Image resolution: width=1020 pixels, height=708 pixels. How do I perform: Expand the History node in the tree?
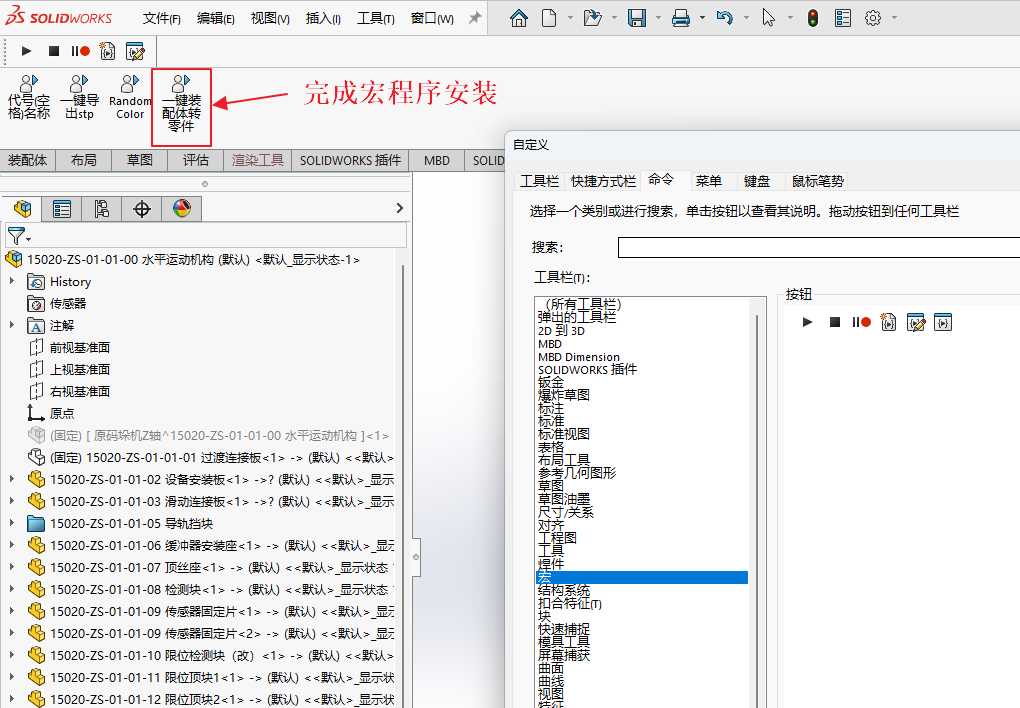(12, 282)
